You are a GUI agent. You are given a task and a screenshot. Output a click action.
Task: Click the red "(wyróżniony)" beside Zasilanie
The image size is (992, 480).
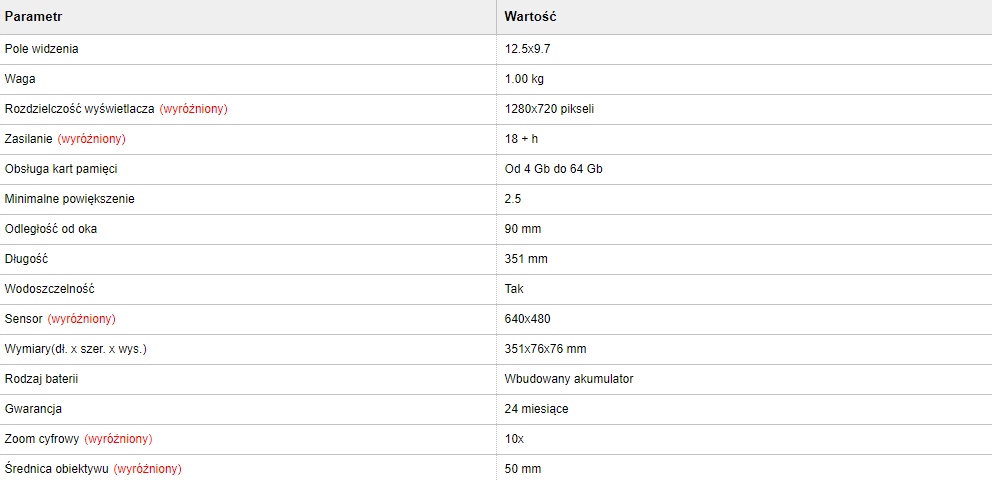(x=91, y=139)
